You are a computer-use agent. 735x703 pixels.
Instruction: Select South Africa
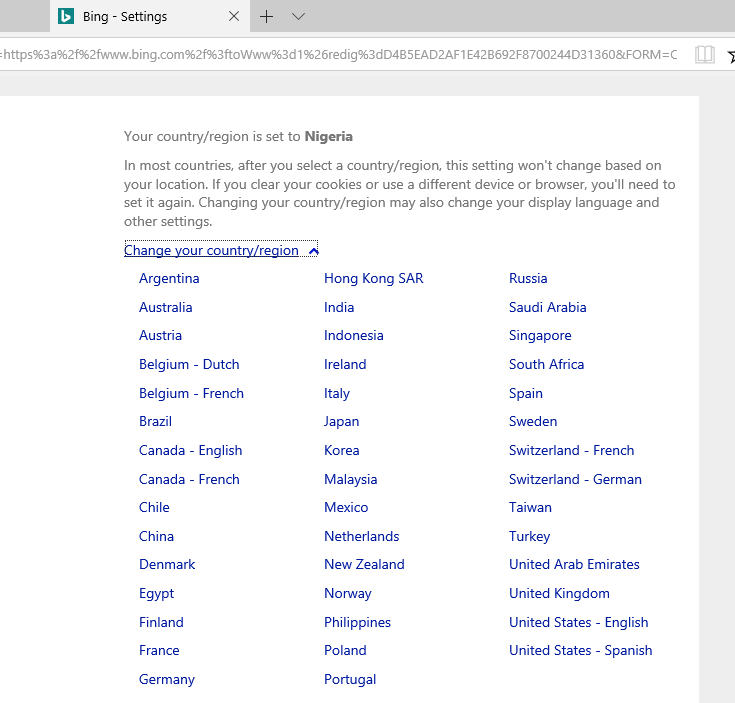click(x=547, y=365)
